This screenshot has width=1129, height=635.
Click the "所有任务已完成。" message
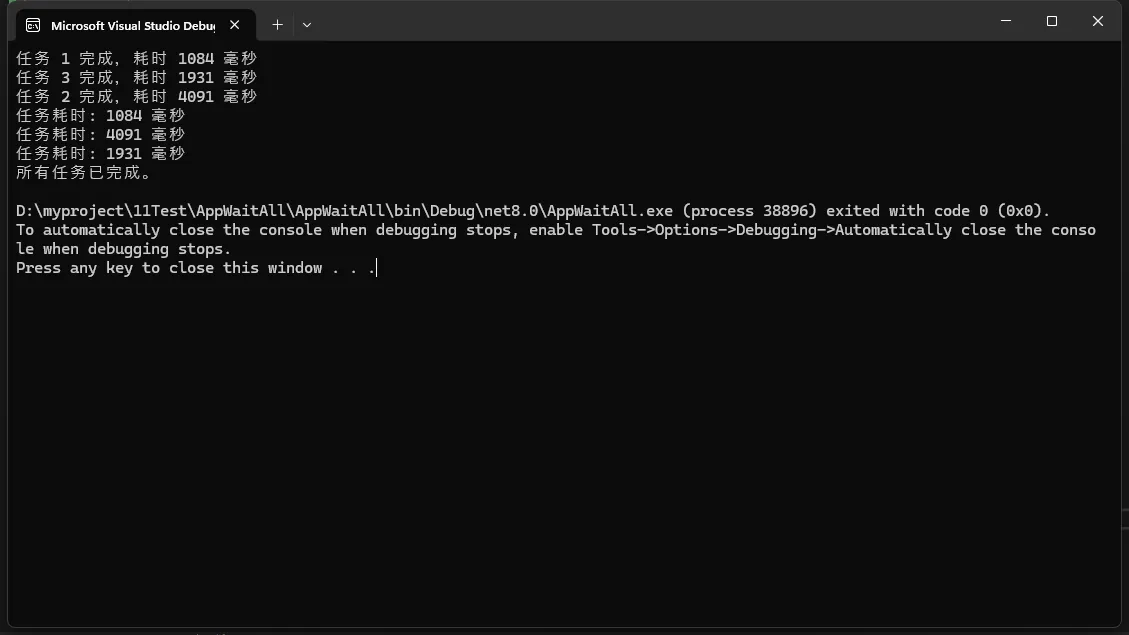pos(84,172)
